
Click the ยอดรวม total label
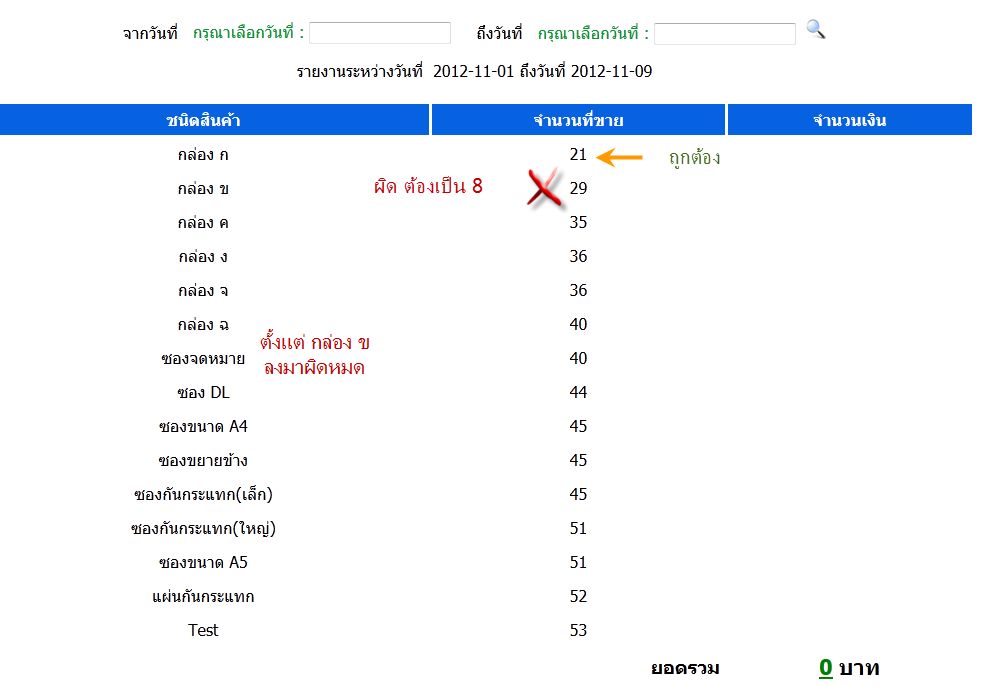pyautogui.click(x=685, y=668)
